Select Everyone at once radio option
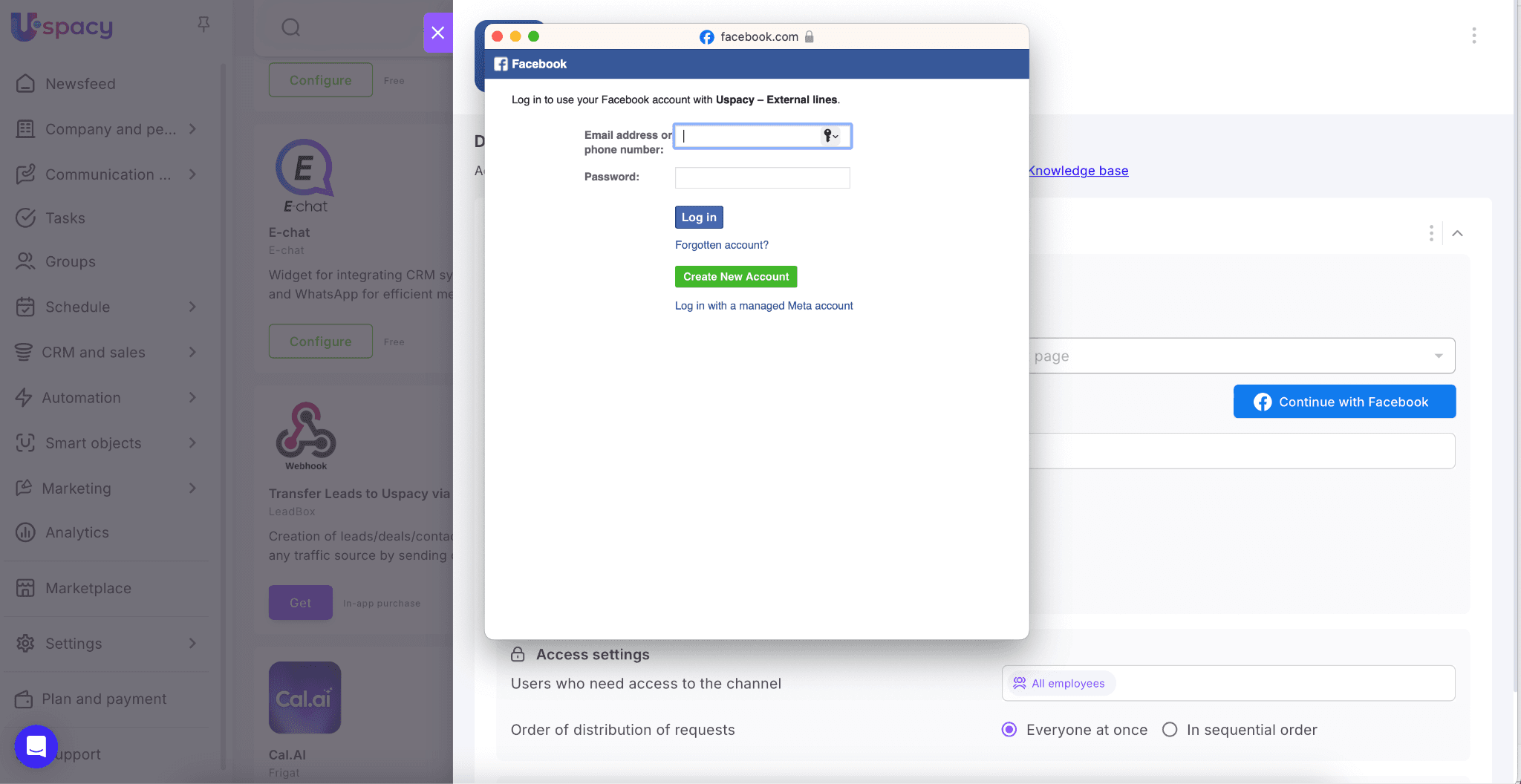This screenshot has width=1521, height=784. pyautogui.click(x=1009, y=730)
